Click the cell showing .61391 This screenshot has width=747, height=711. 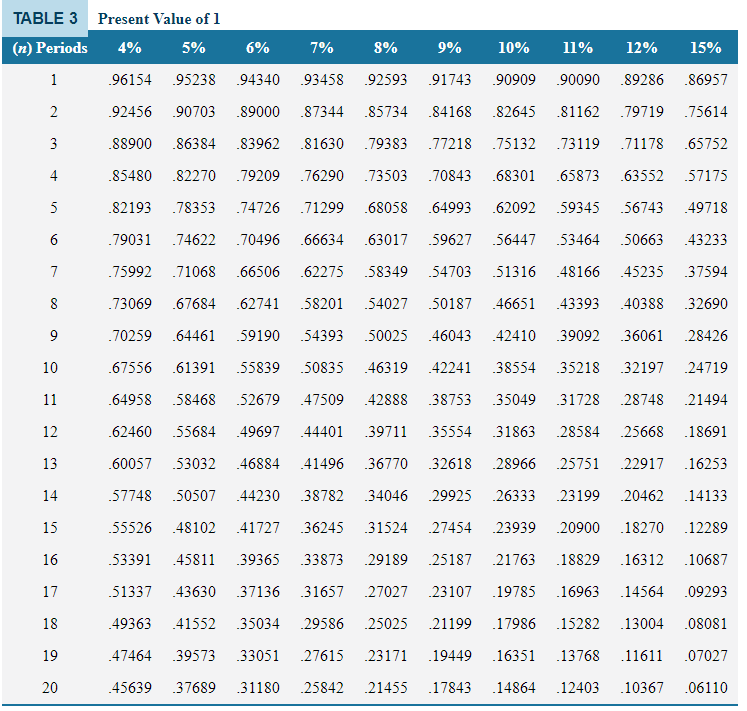point(193,368)
